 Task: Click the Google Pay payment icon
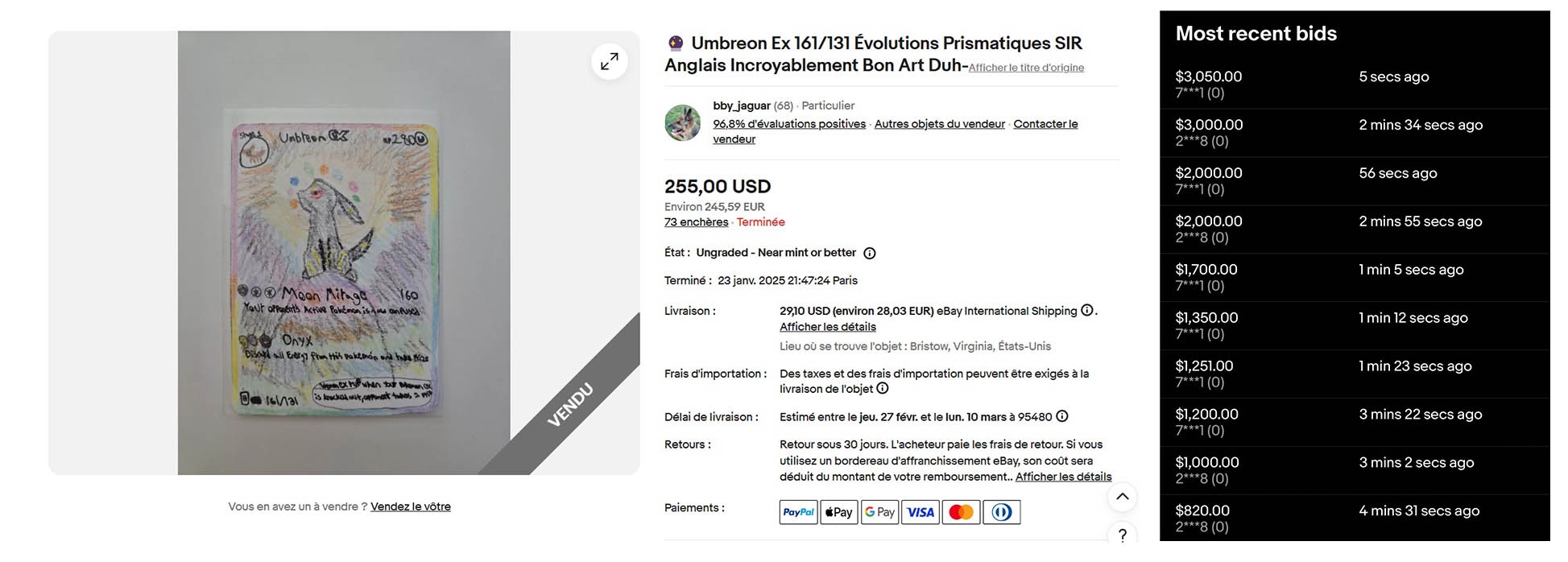tap(879, 512)
